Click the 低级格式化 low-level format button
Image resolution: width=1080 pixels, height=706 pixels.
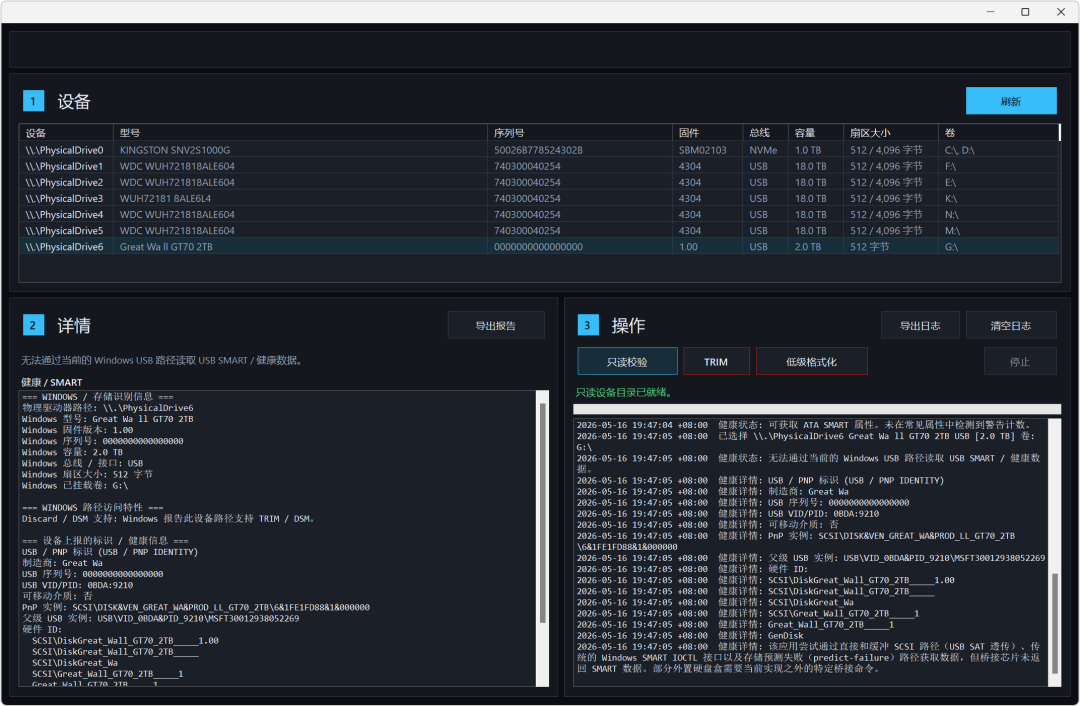[811, 362]
